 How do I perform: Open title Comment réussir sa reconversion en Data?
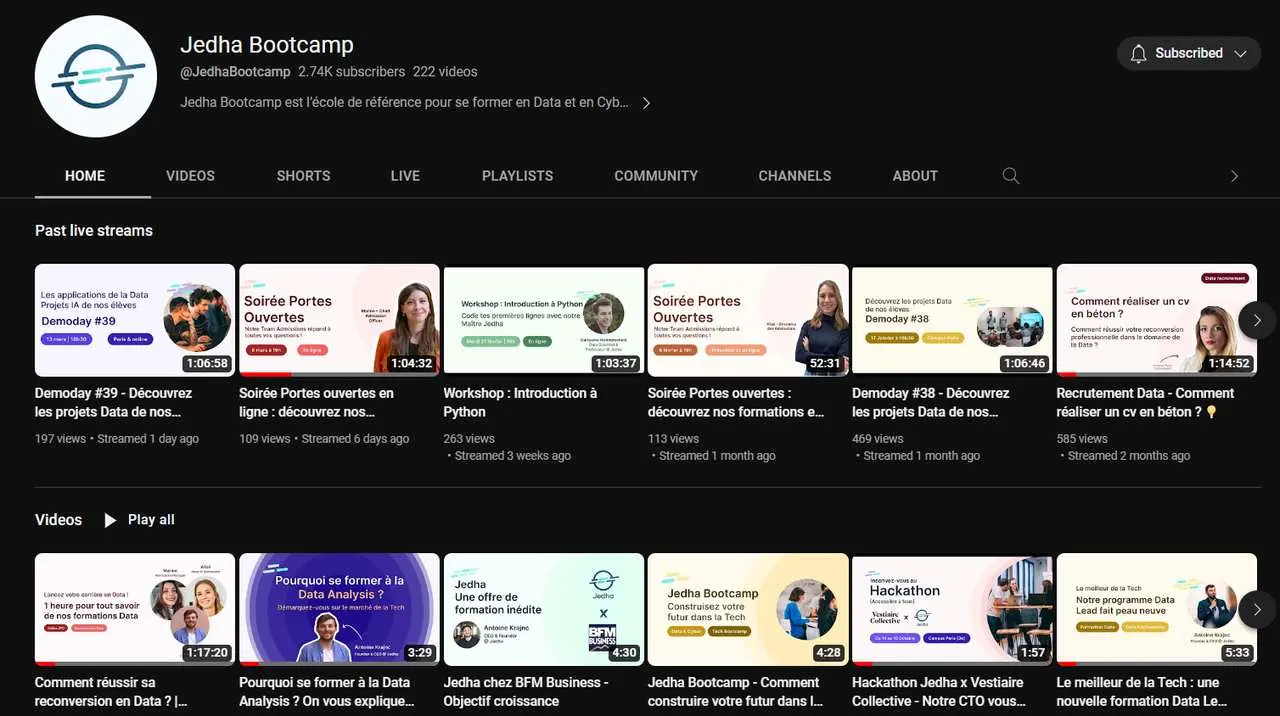[111, 691]
